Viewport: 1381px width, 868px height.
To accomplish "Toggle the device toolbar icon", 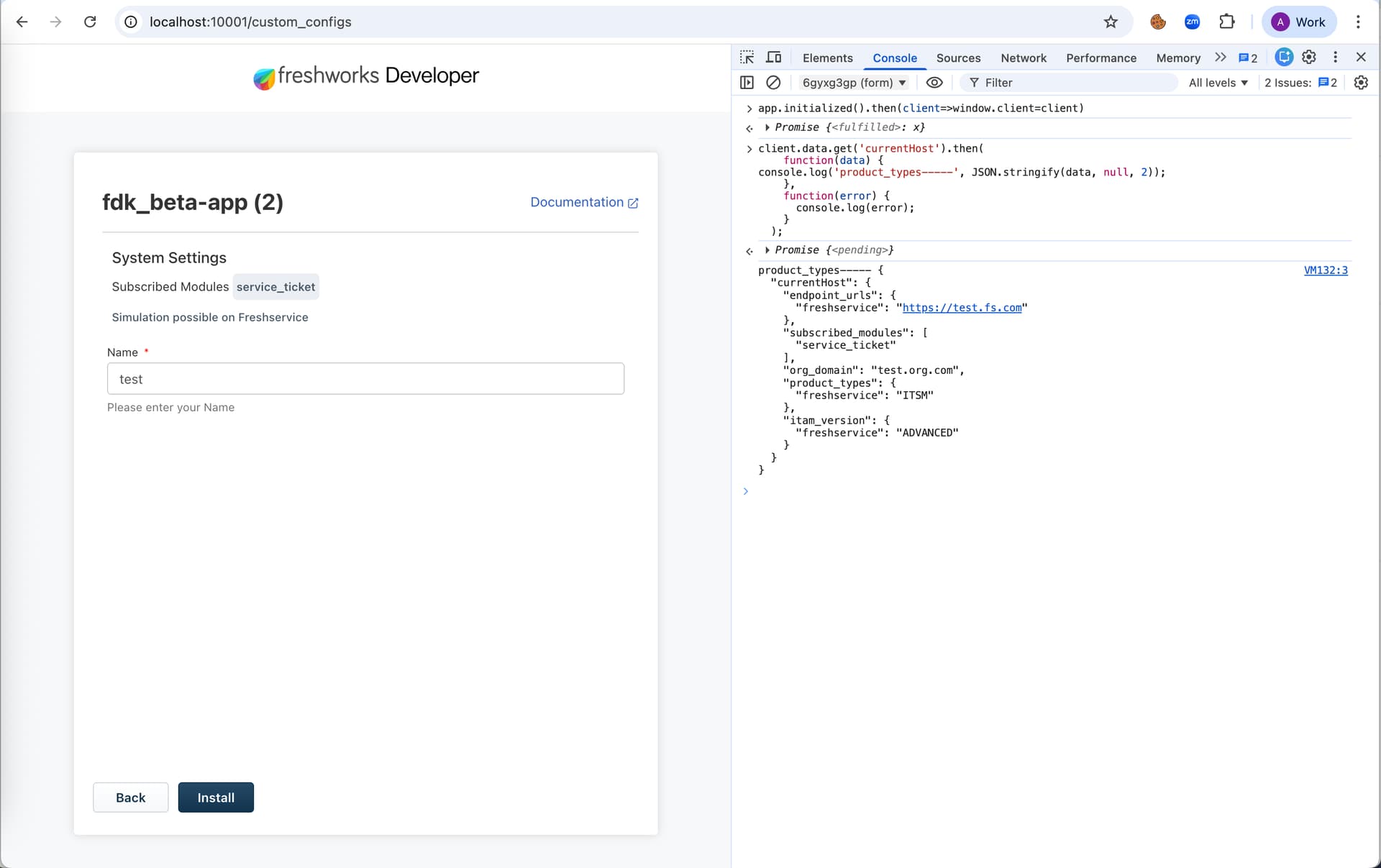I will pos(774,58).
